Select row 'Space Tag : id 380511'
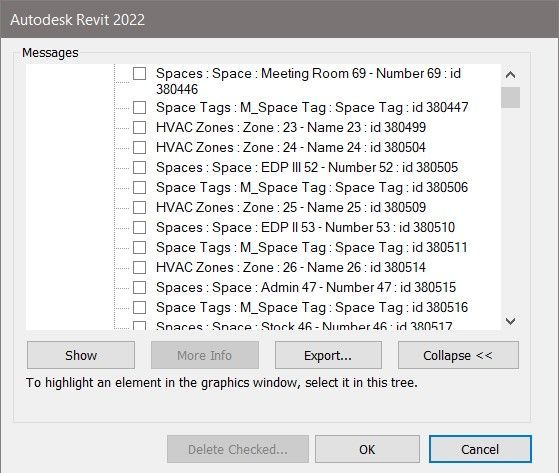Viewport: 559px width, 473px height. [x=312, y=247]
